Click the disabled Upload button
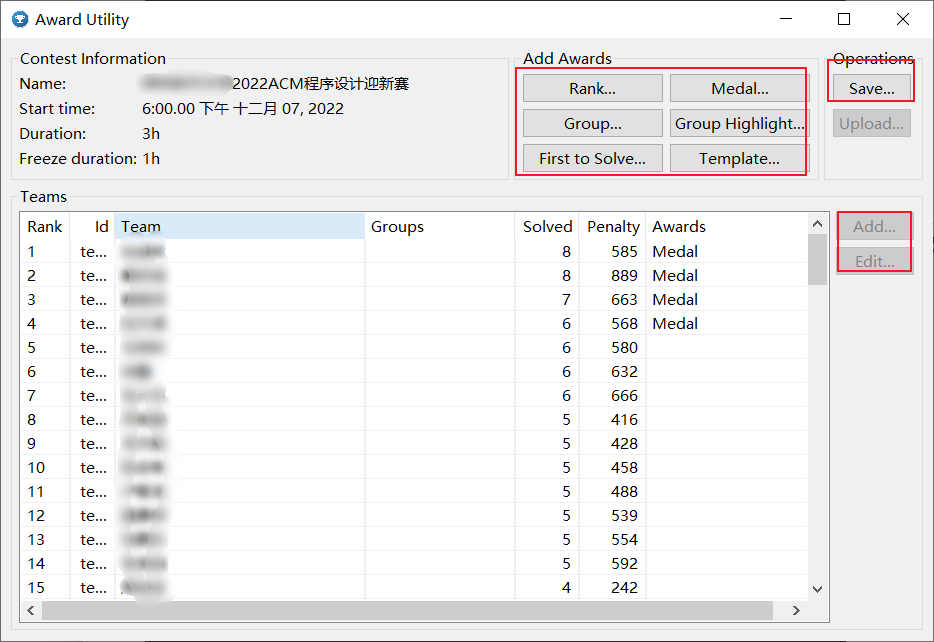 [x=869, y=123]
